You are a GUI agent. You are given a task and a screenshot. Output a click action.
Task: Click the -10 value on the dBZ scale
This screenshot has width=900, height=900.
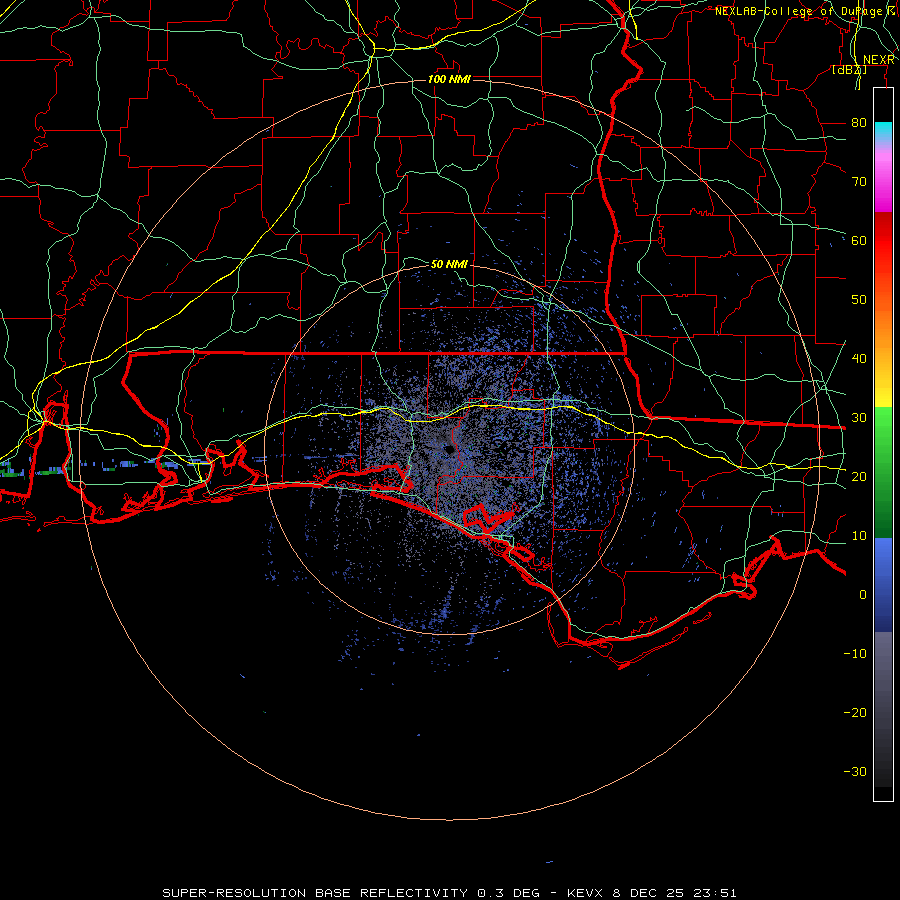(x=855, y=653)
